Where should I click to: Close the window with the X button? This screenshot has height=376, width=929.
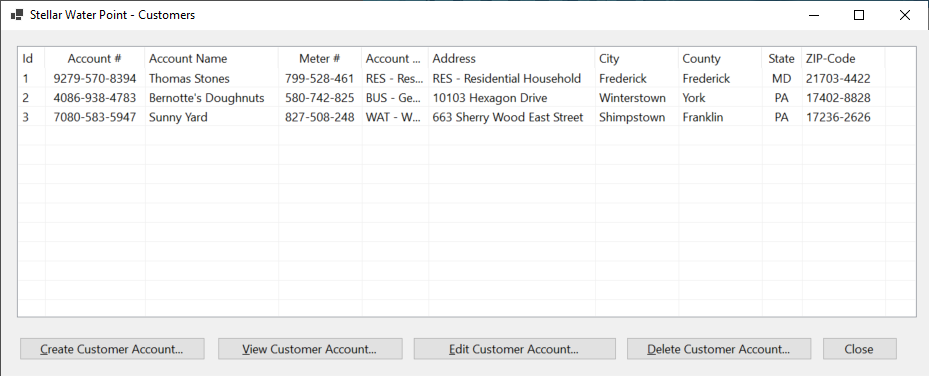[905, 15]
